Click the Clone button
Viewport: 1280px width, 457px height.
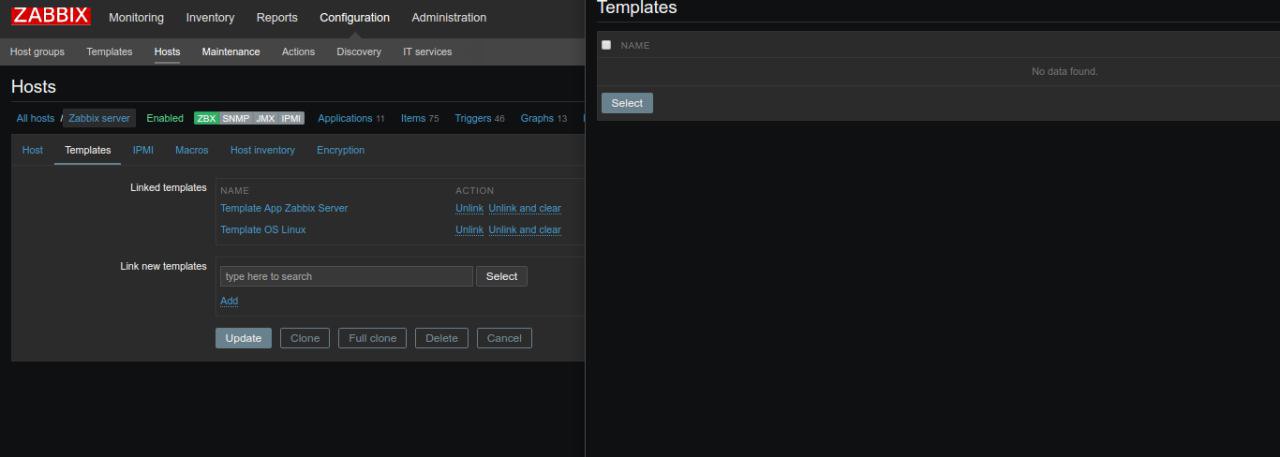tap(305, 338)
